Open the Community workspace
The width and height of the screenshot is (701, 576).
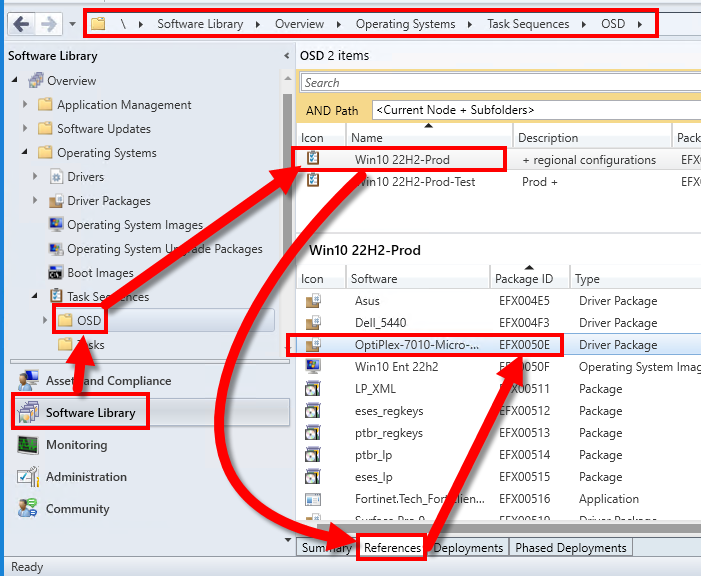(x=77, y=509)
